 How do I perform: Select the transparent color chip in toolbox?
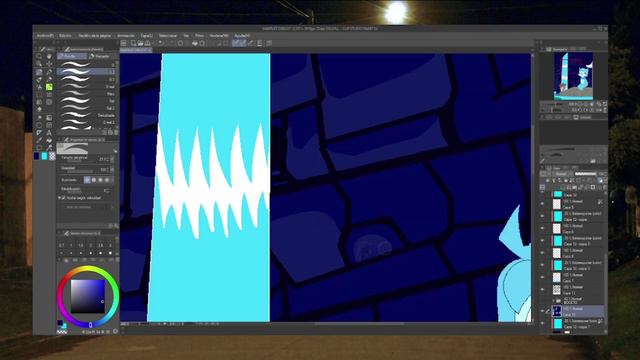pos(52,156)
